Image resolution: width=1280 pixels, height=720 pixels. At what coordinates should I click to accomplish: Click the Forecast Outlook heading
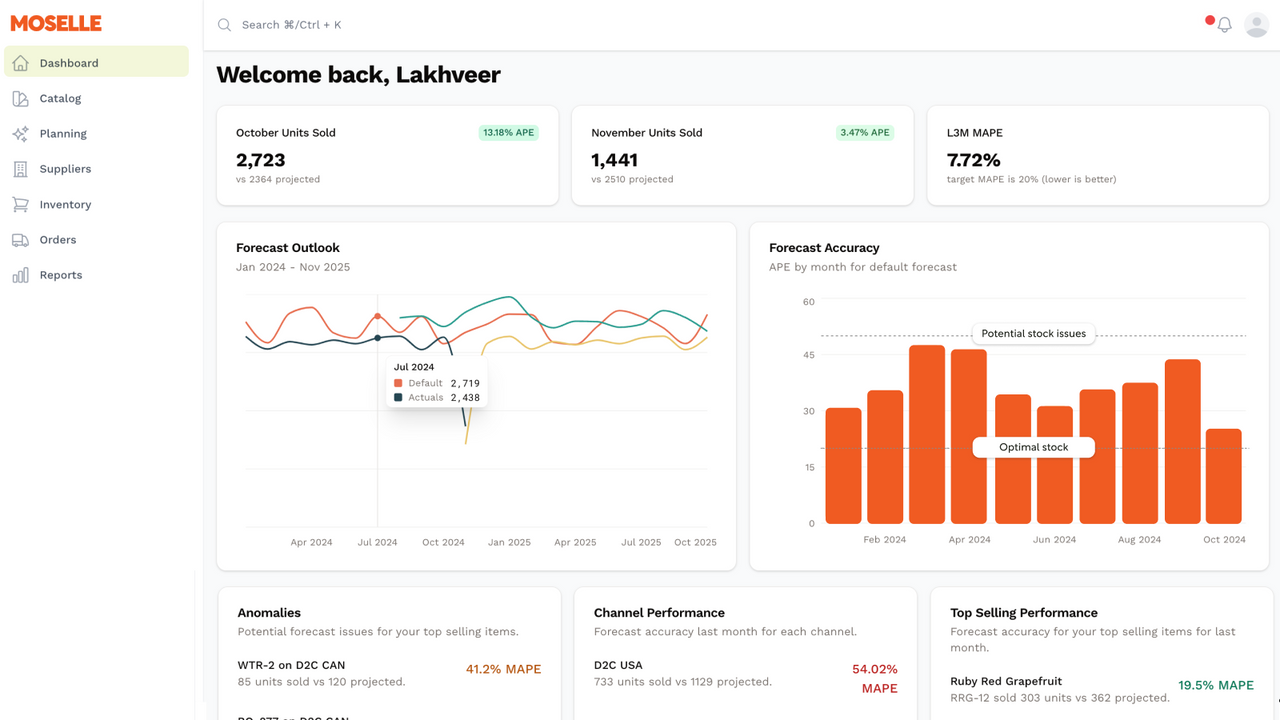(x=288, y=248)
